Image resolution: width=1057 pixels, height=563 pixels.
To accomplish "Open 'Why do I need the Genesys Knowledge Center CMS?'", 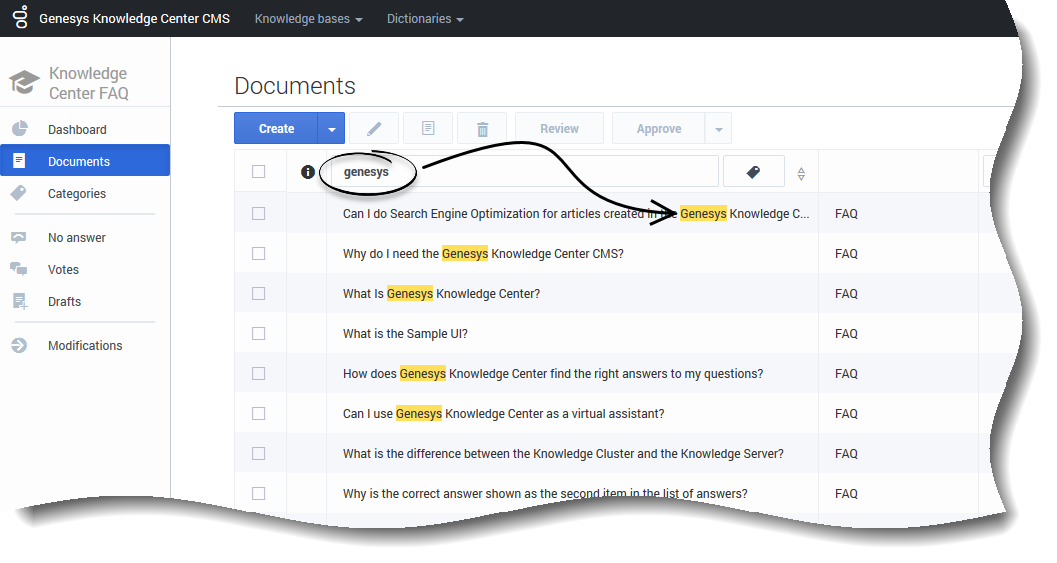I will click(483, 254).
